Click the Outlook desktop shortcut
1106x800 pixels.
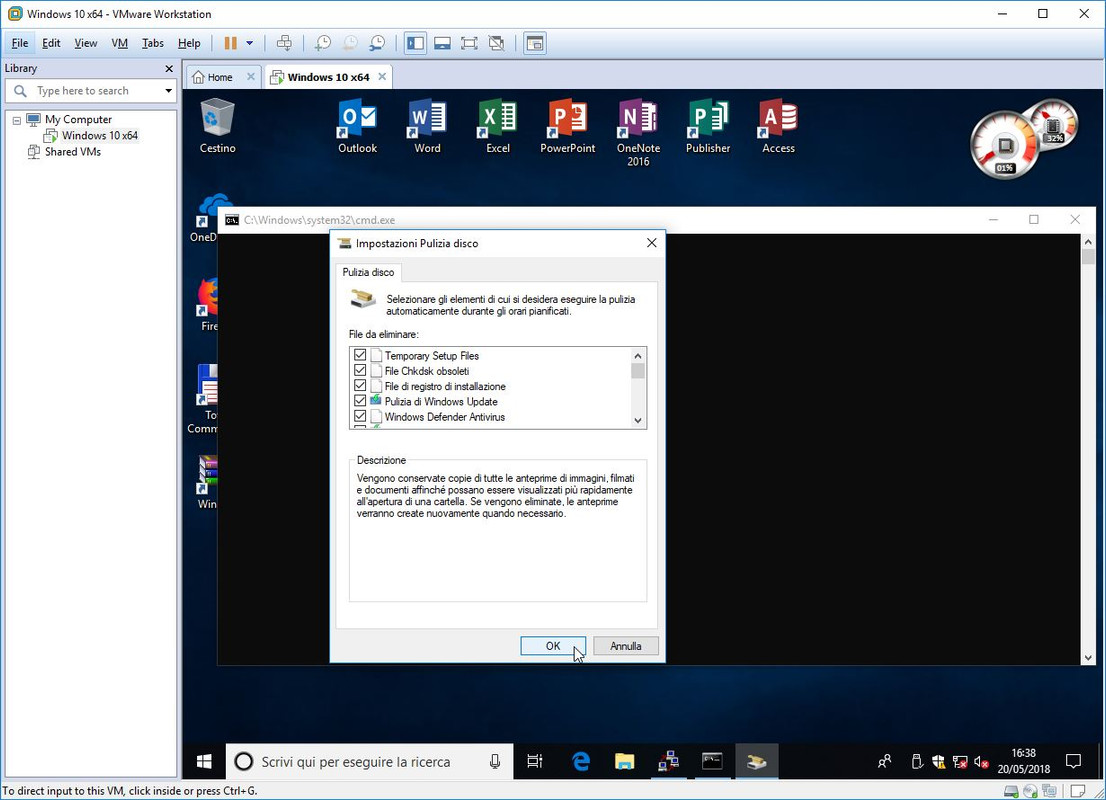(x=358, y=127)
